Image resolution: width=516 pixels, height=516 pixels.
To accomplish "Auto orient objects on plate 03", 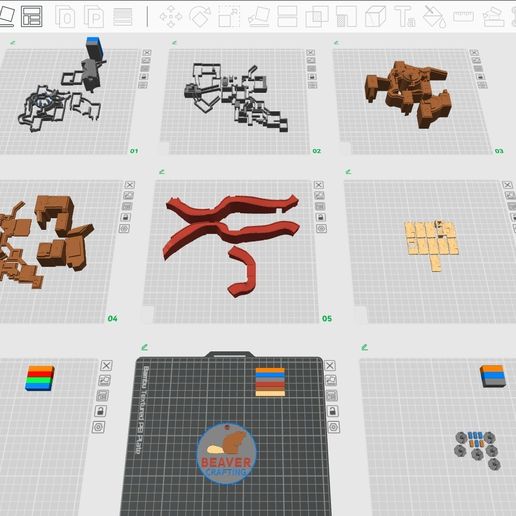I will (x=476, y=60).
